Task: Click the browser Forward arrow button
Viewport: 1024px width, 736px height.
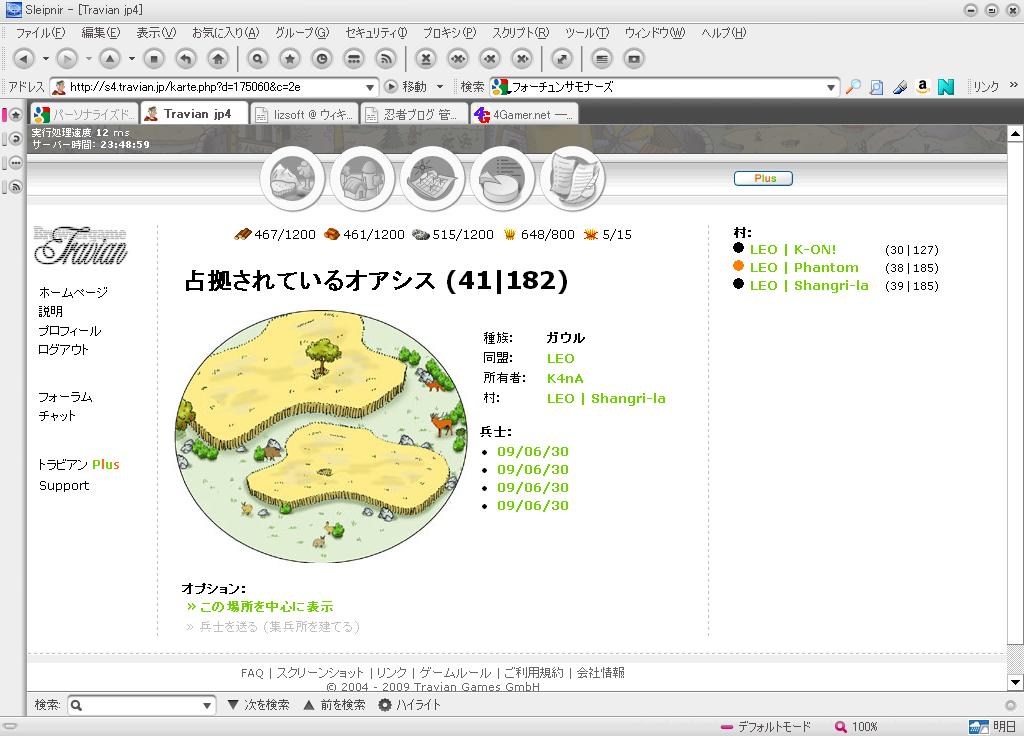Action: click(x=67, y=59)
